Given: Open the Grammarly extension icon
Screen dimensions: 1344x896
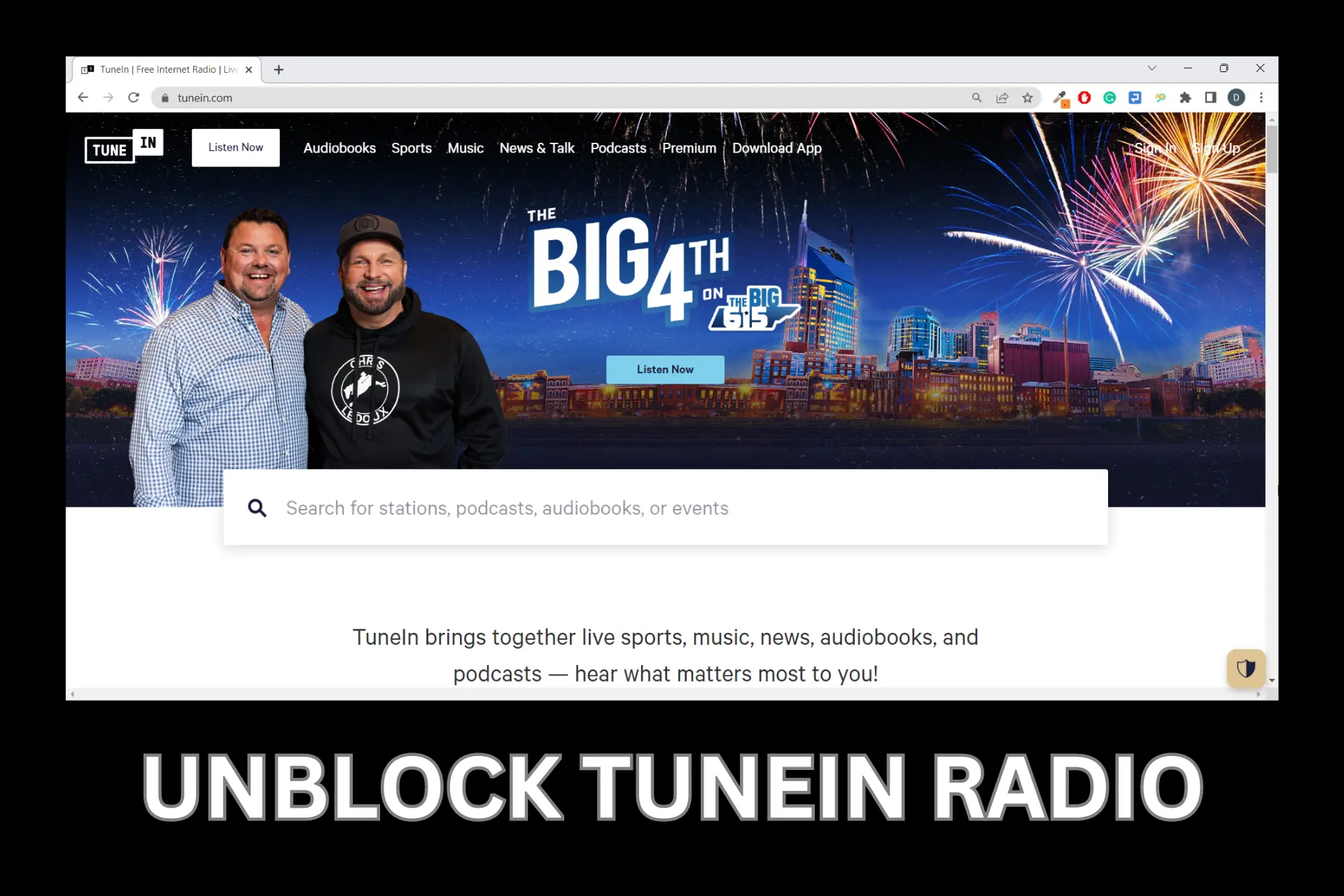Looking at the screenshot, I should (1109, 98).
